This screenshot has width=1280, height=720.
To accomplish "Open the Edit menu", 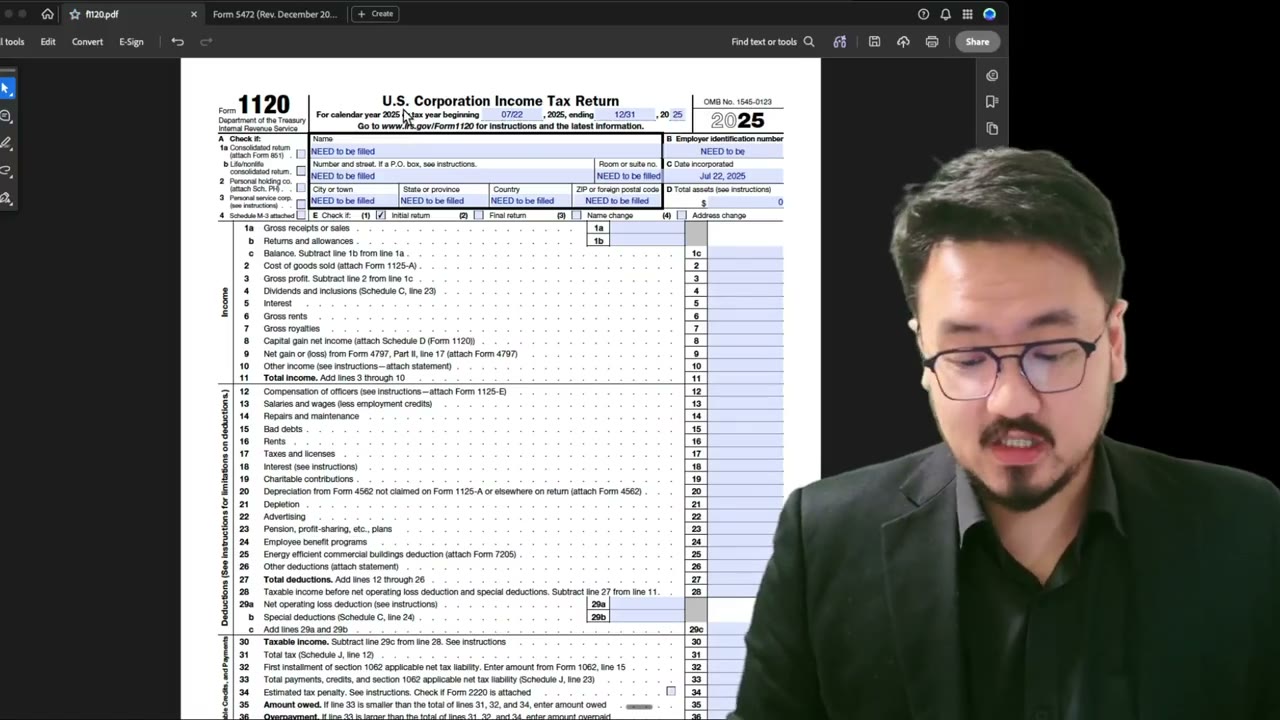I will click(x=48, y=42).
